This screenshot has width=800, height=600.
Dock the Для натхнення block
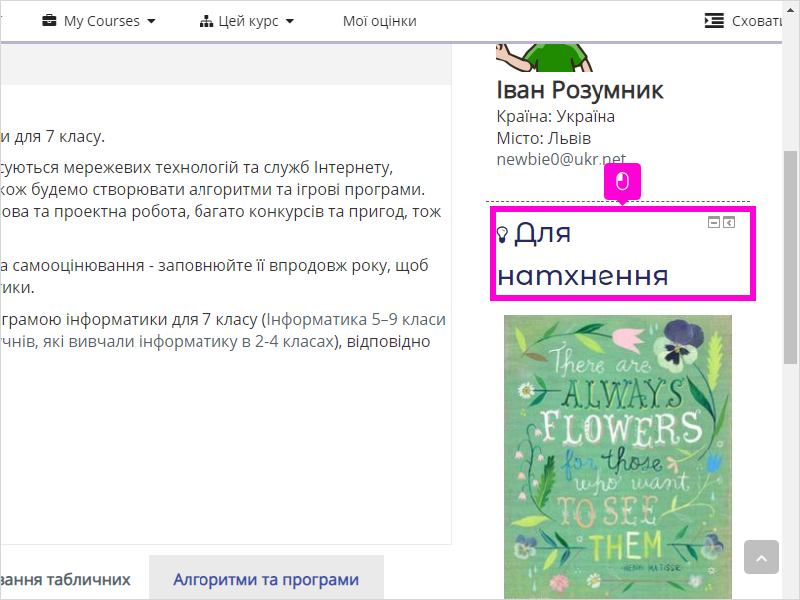(x=729, y=222)
